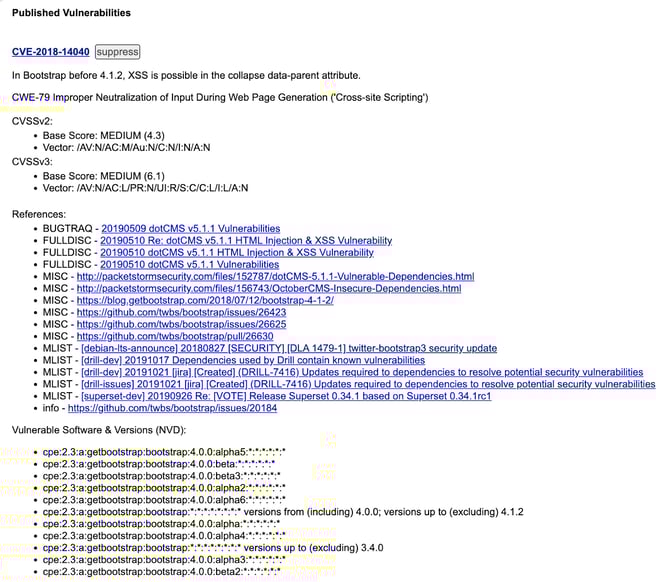
Task: Click cpe bootstrap:4.0.0:alpha6 entry
Action: tap(164, 500)
